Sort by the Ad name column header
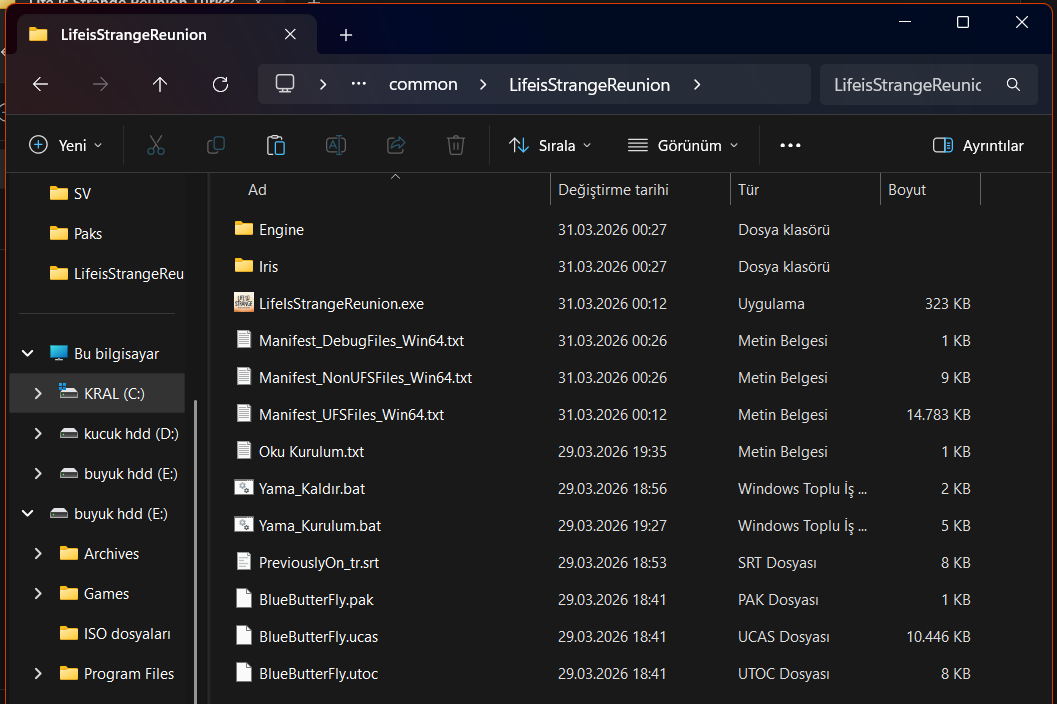 click(257, 190)
